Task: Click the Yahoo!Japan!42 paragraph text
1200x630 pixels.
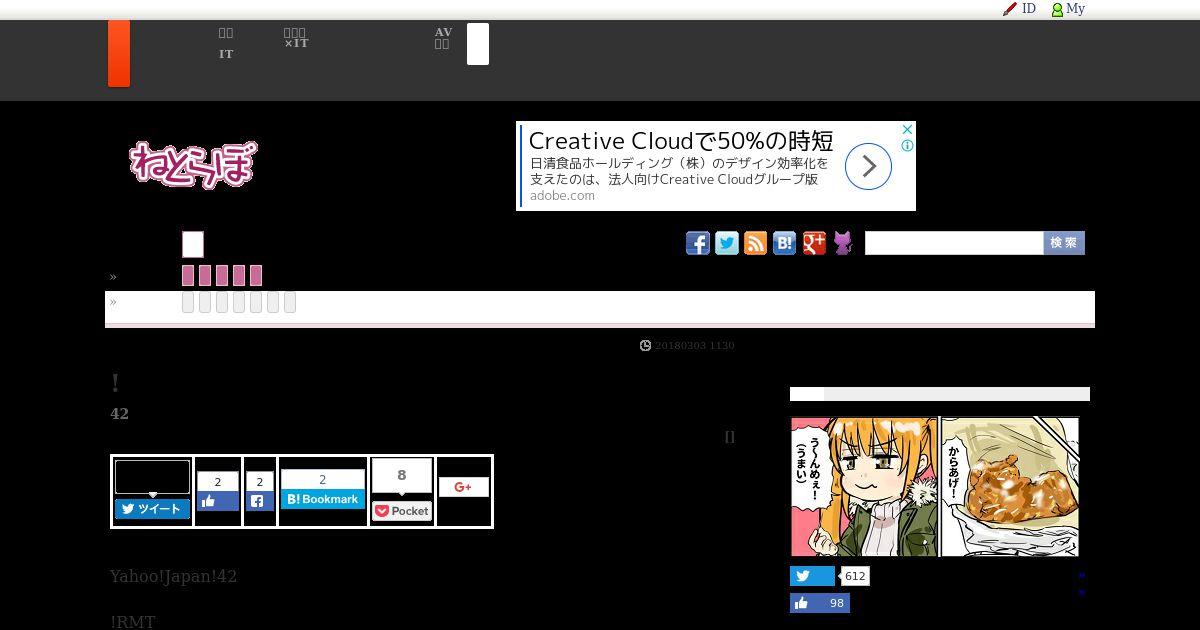Action: pos(173,576)
